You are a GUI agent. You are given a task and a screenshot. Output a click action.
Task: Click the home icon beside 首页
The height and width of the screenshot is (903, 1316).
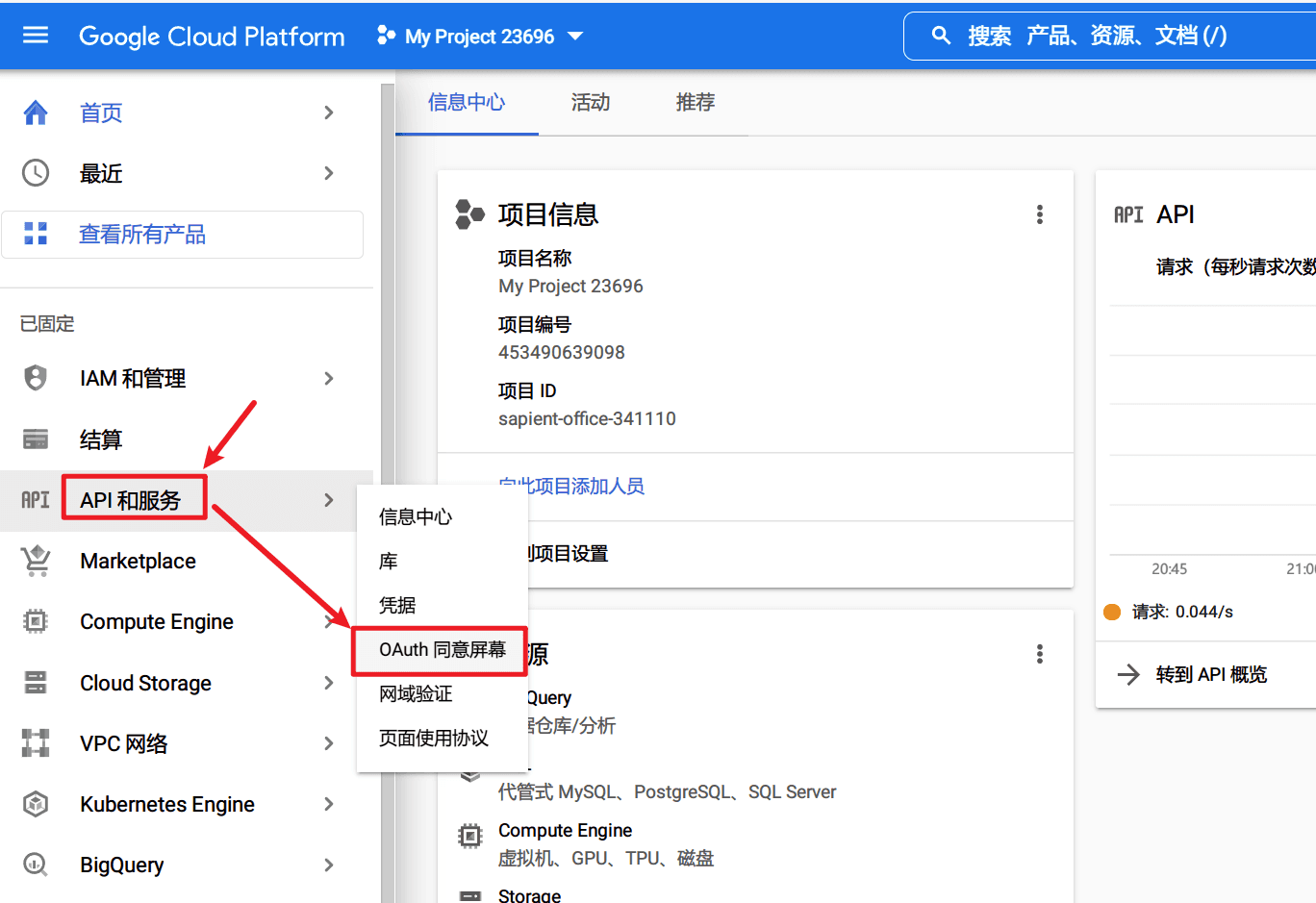[x=36, y=113]
